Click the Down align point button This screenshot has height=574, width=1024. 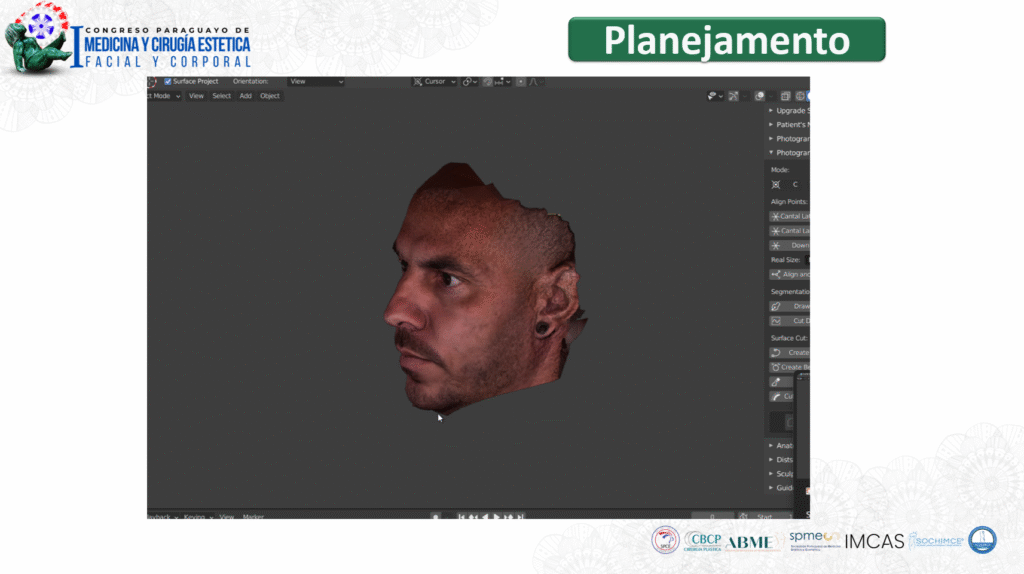(790, 246)
